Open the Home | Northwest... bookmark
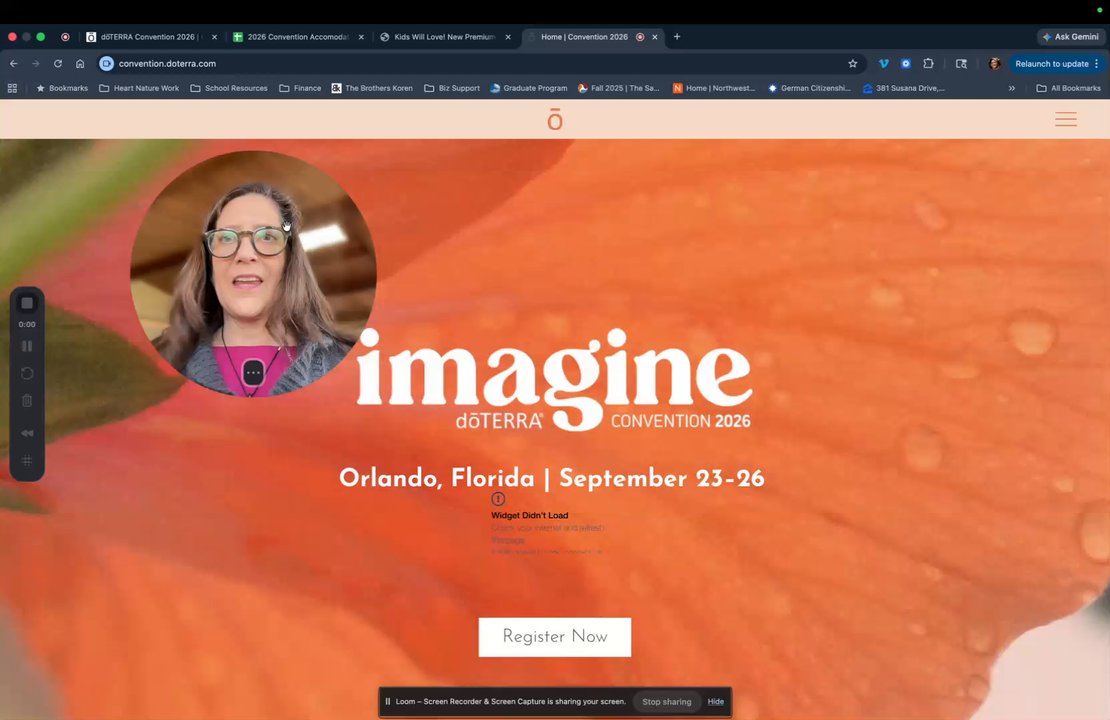 [x=714, y=88]
